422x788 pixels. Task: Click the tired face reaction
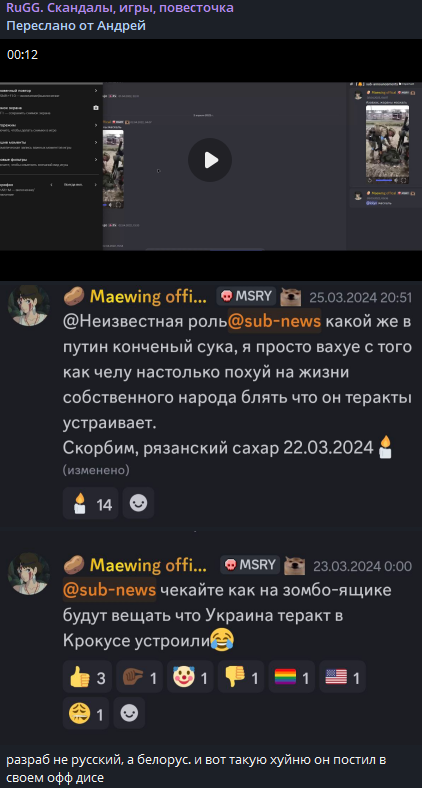[86, 713]
